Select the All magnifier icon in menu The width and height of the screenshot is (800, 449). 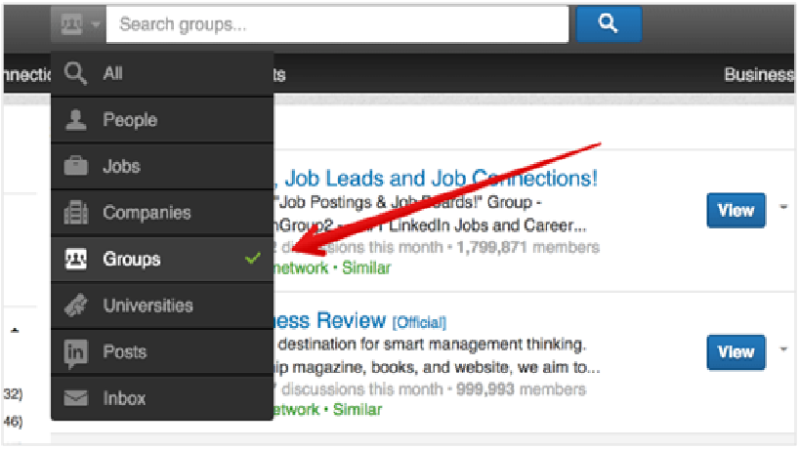75,73
